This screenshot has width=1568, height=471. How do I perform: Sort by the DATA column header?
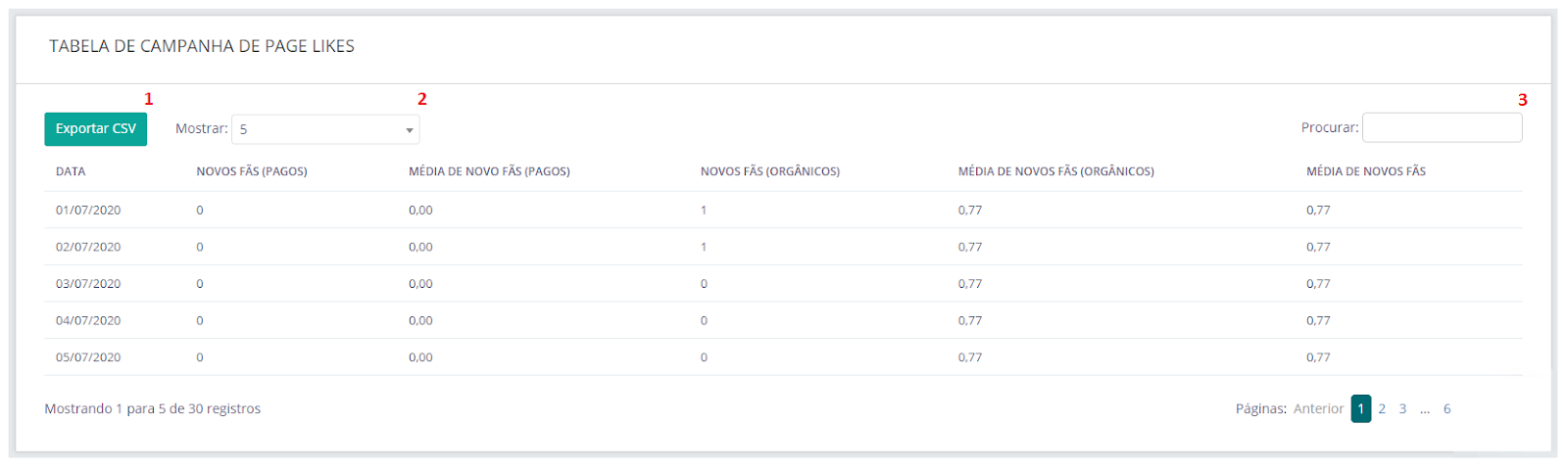(x=71, y=171)
